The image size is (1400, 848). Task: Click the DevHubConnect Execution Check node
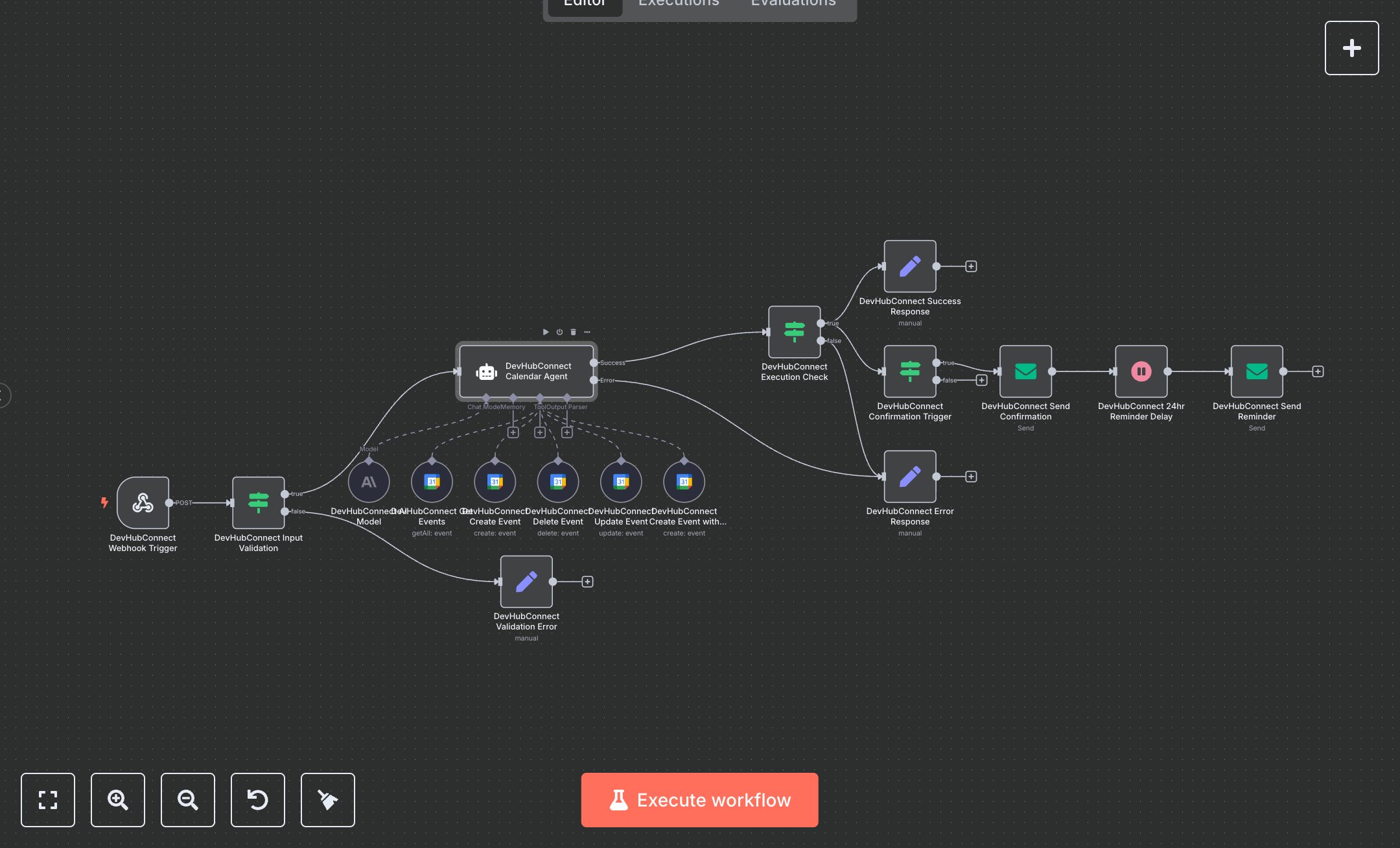pyautogui.click(x=794, y=332)
